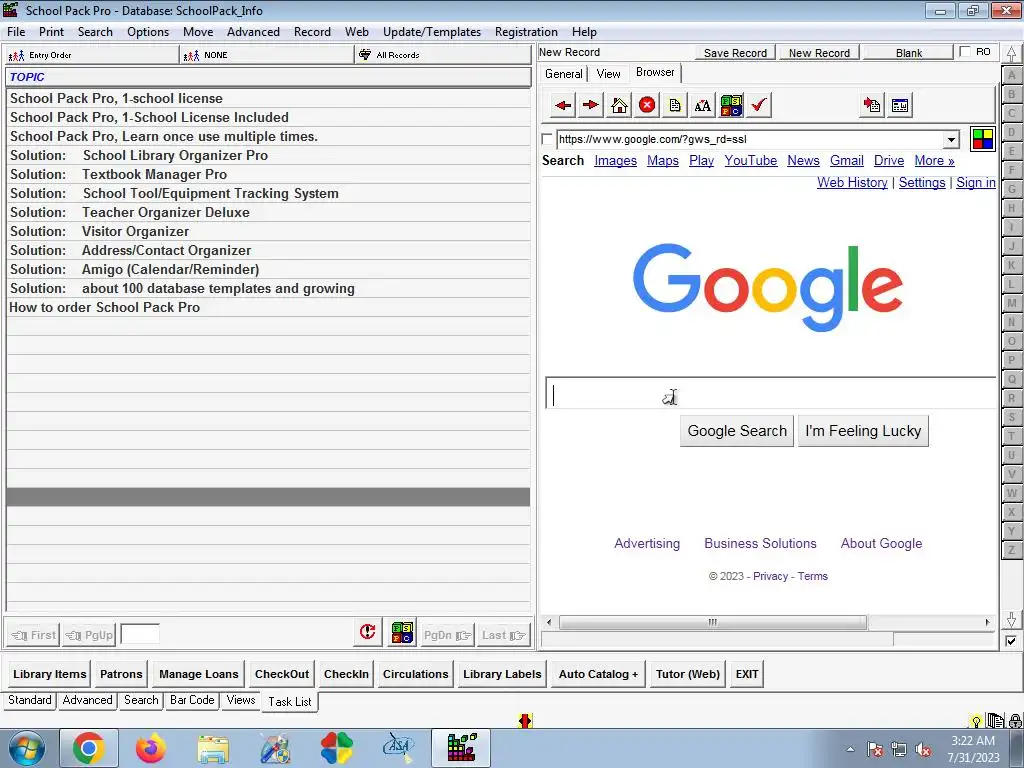
Task: Click the red checkmark icon
Action: pyautogui.click(x=760, y=105)
